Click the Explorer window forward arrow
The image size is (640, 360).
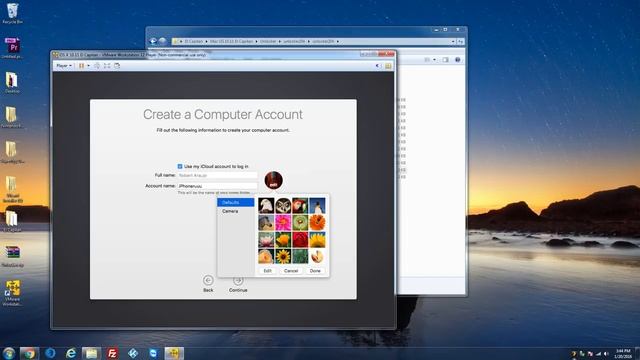coord(162,41)
